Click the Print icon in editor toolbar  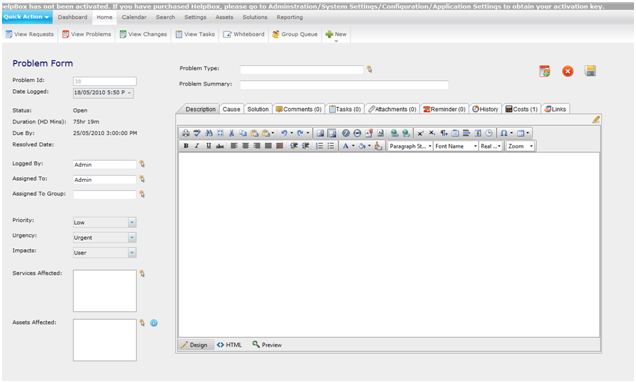coord(186,133)
